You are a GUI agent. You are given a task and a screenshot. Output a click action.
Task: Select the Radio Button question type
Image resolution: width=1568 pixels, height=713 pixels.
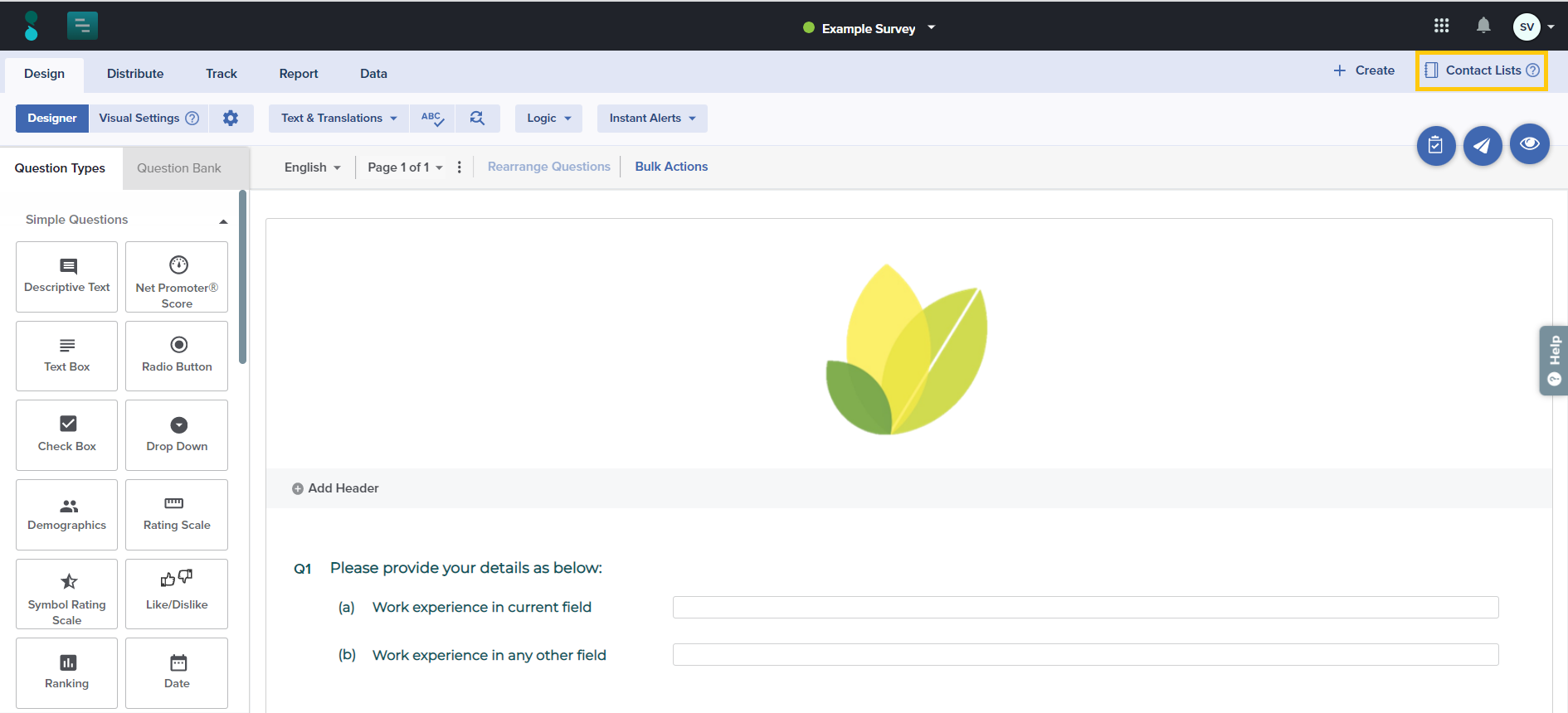pyautogui.click(x=177, y=356)
